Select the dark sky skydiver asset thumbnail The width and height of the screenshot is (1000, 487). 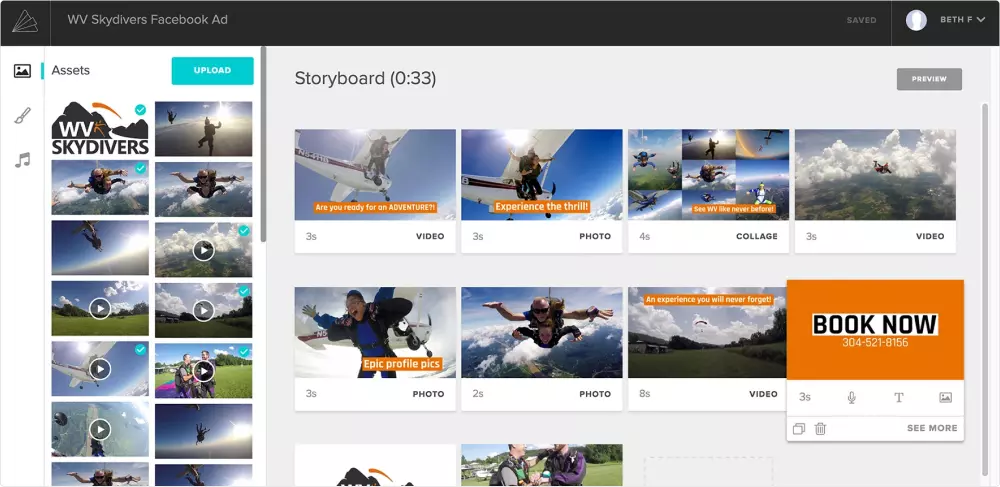(x=203, y=431)
